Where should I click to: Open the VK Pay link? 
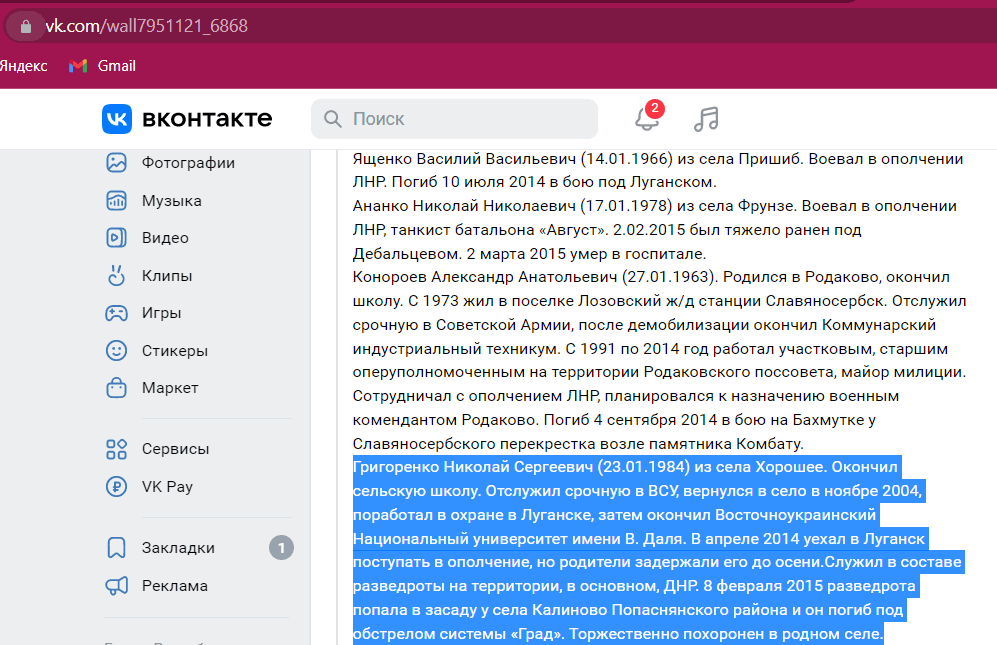(167, 487)
